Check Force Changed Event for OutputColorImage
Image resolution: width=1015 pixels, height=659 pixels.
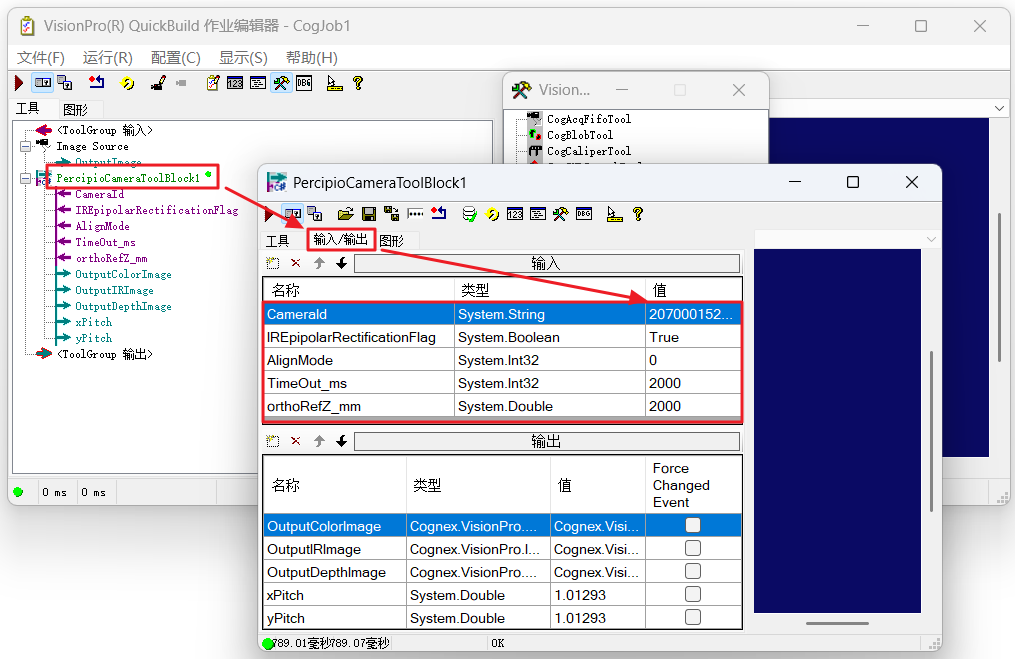(x=693, y=525)
